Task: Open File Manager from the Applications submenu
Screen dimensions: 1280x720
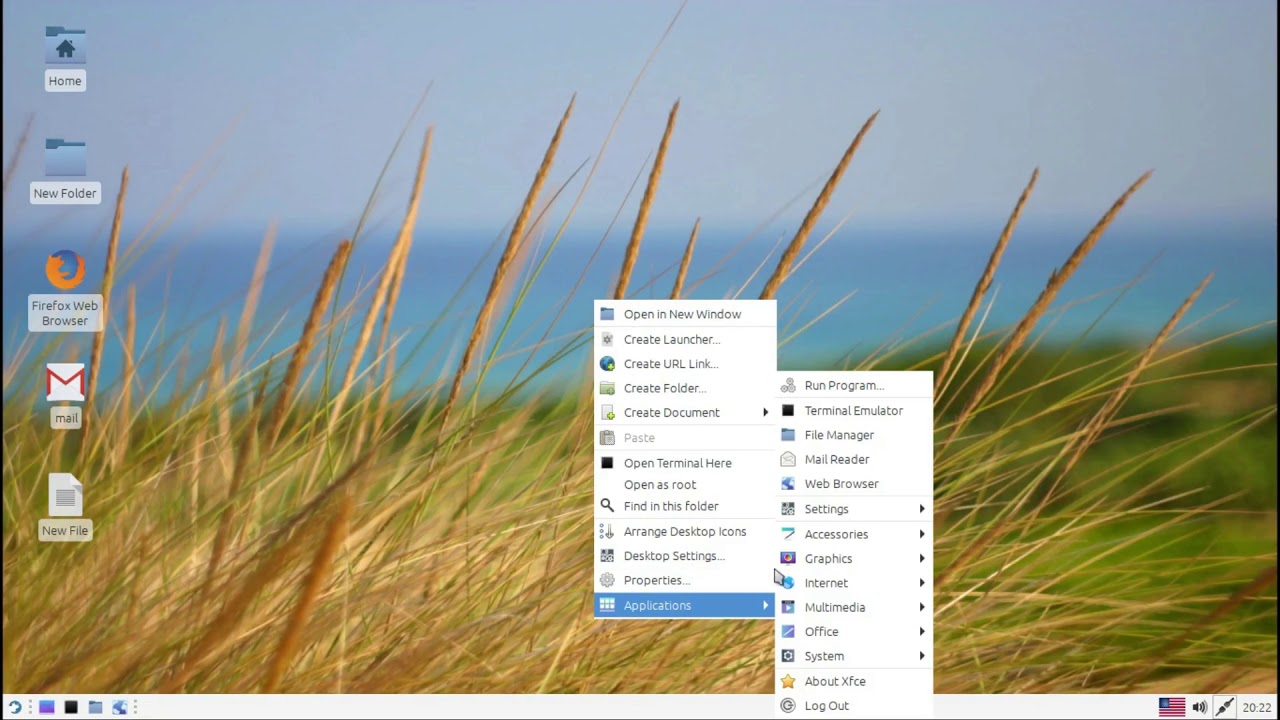Action: tap(854, 435)
